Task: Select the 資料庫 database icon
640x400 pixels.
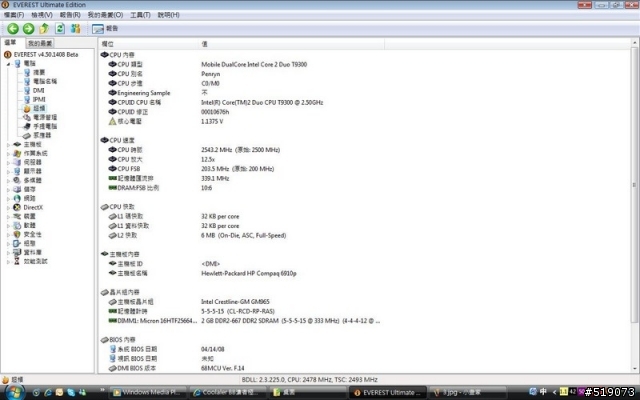Action: pyautogui.click(x=17, y=252)
